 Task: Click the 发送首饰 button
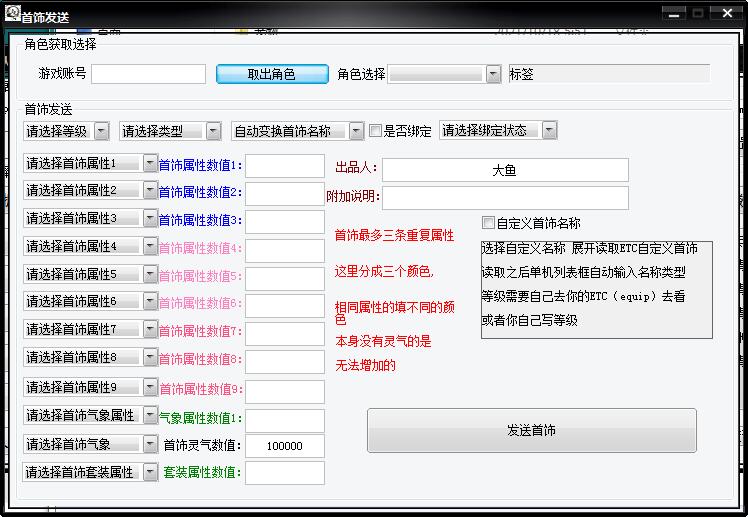pyautogui.click(x=531, y=430)
